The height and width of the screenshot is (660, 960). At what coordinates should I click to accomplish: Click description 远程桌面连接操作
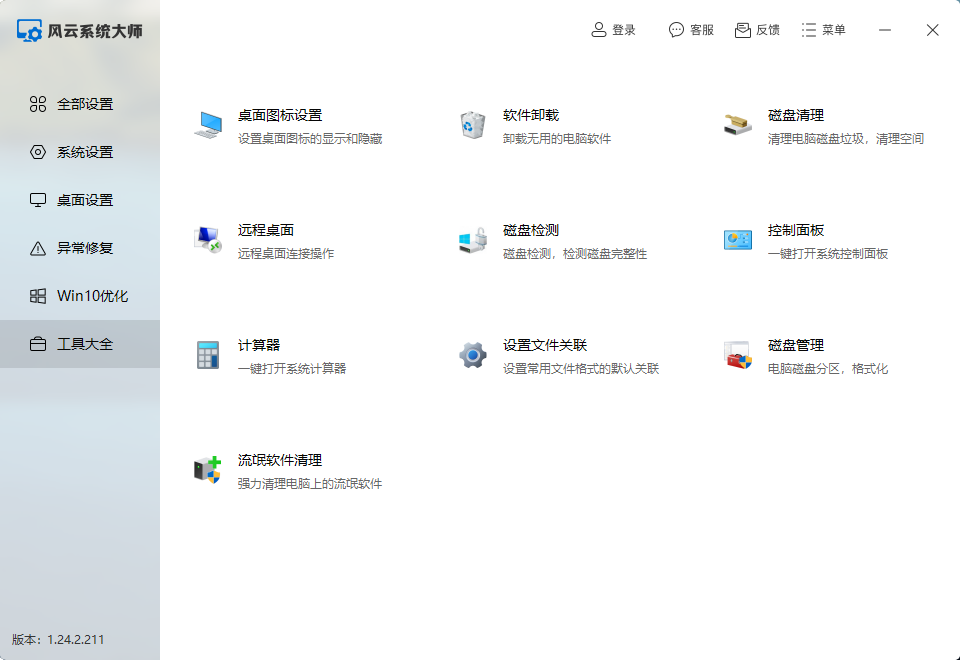[286, 253]
